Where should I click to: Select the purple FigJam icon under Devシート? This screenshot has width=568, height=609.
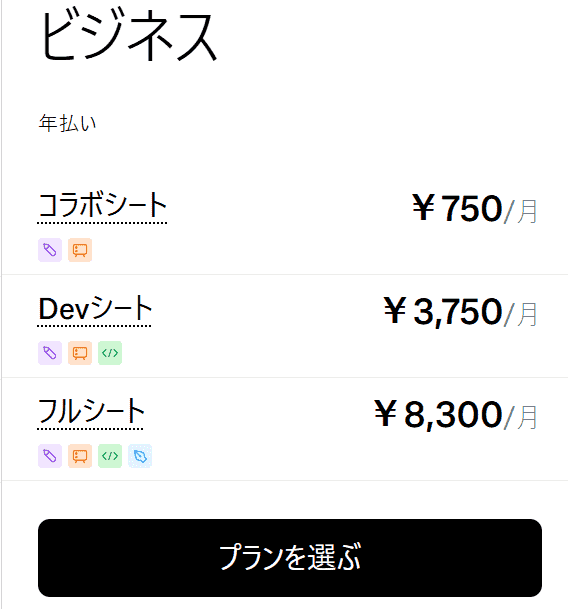[x=50, y=353]
